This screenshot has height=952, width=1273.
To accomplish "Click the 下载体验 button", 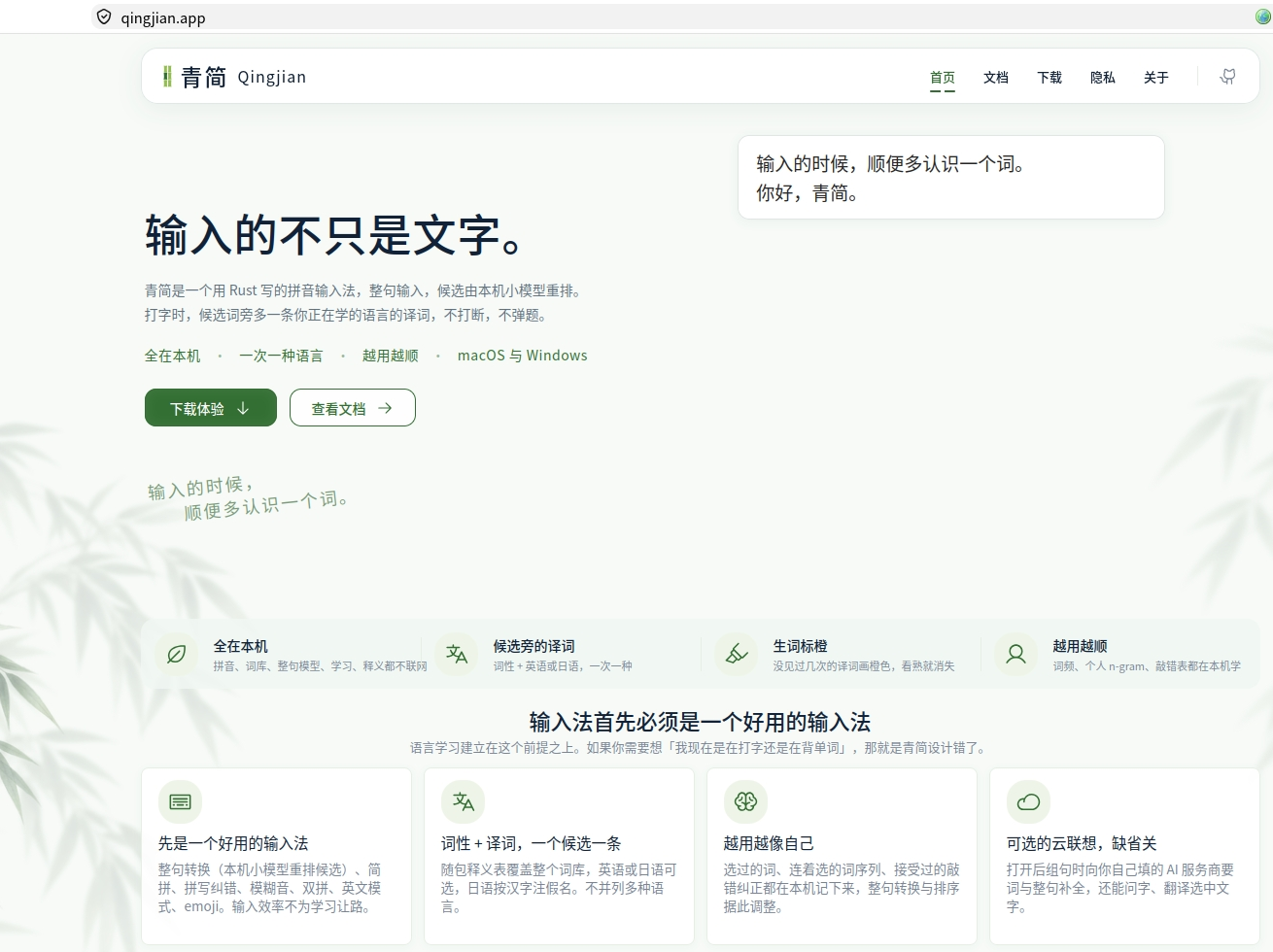I will 211,408.
